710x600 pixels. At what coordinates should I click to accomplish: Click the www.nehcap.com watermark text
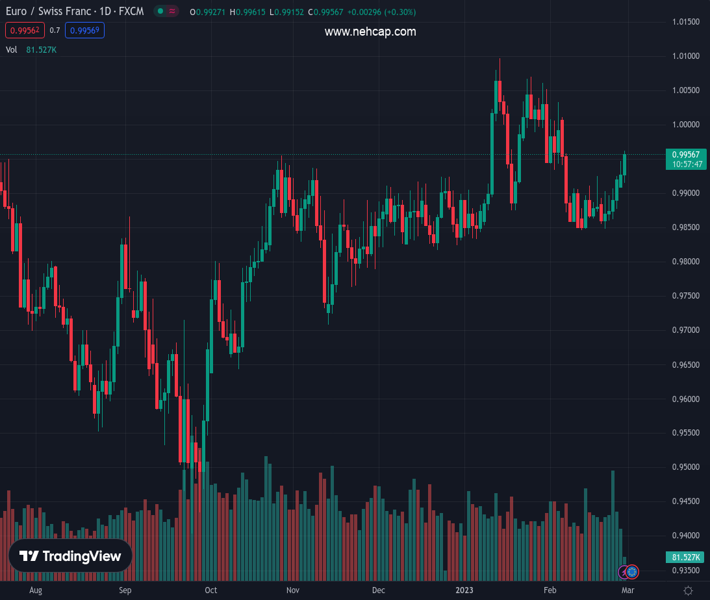coord(370,32)
